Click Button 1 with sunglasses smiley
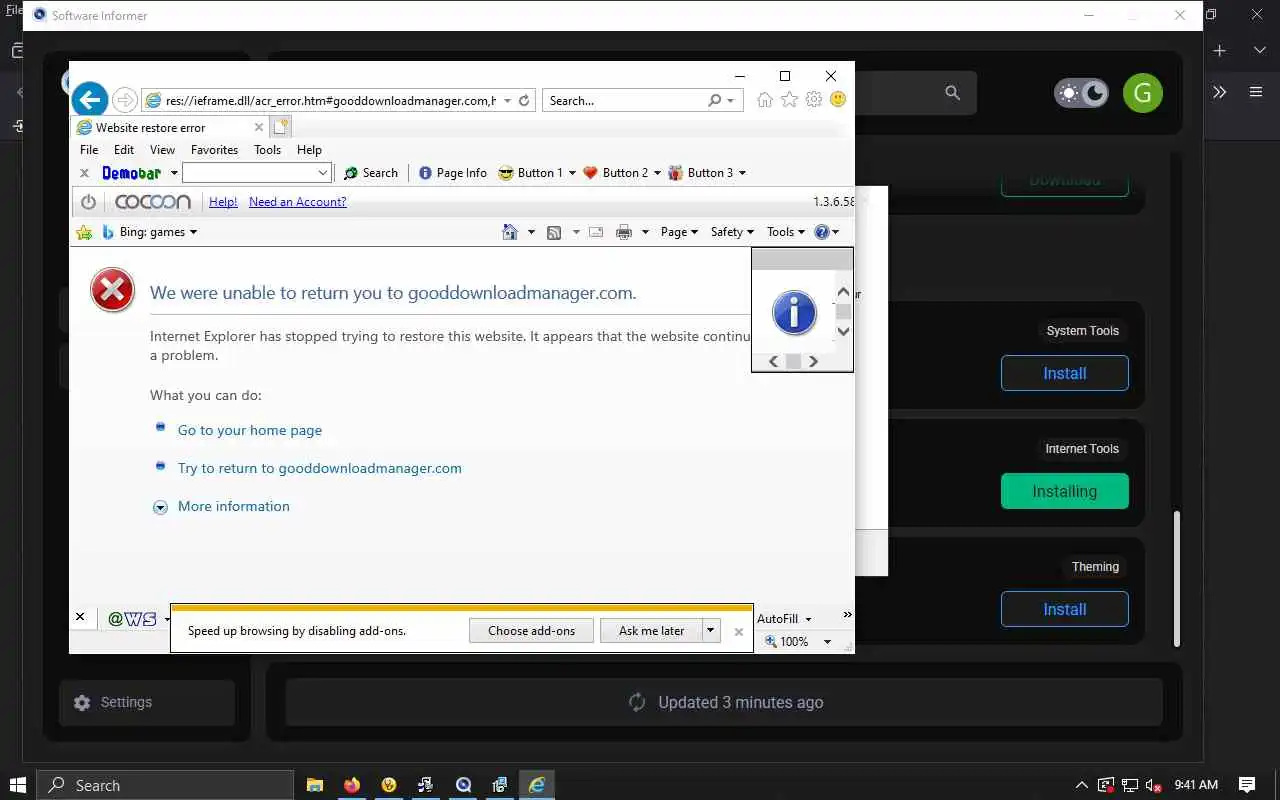This screenshot has height=800, width=1280. pyautogui.click(x=530, y=173)
